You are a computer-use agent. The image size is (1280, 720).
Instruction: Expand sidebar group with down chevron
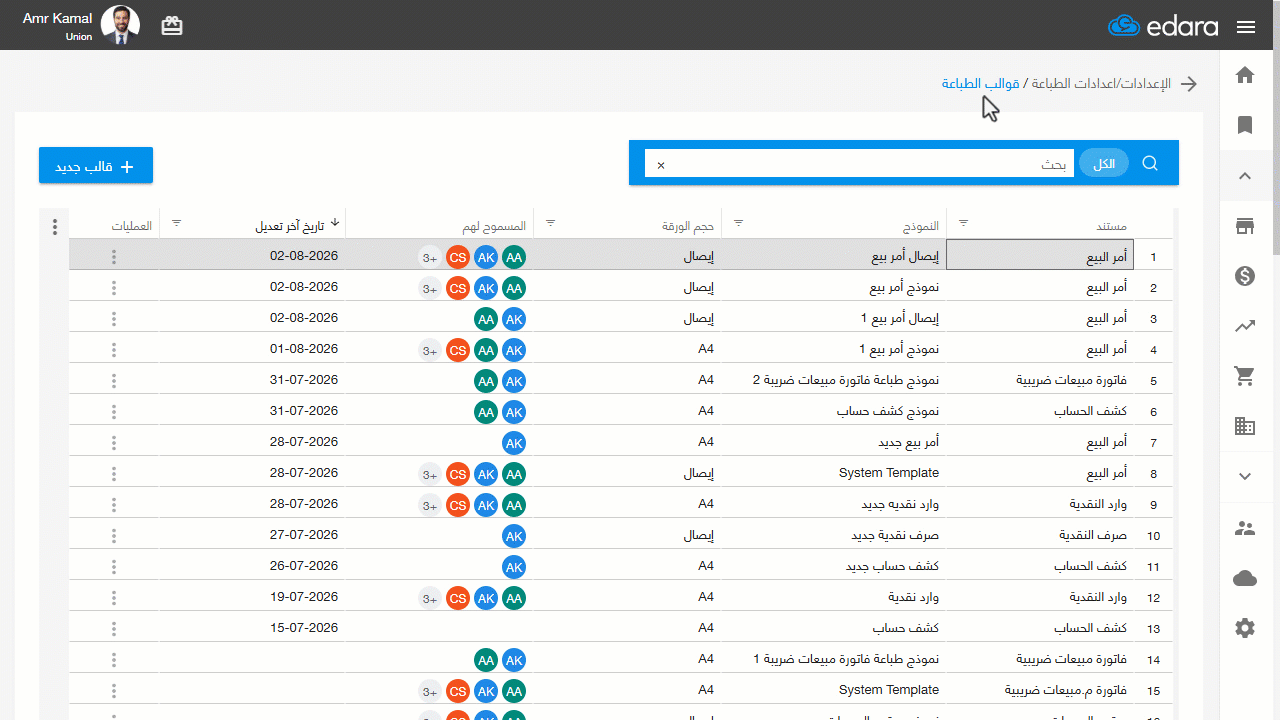tap(1245, 476)
